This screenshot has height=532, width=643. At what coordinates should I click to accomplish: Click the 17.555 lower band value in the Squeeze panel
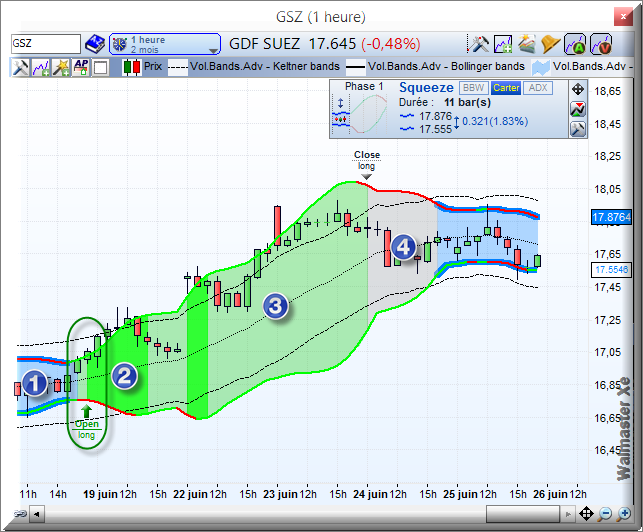pyautogui.click(x=436, y=129)
